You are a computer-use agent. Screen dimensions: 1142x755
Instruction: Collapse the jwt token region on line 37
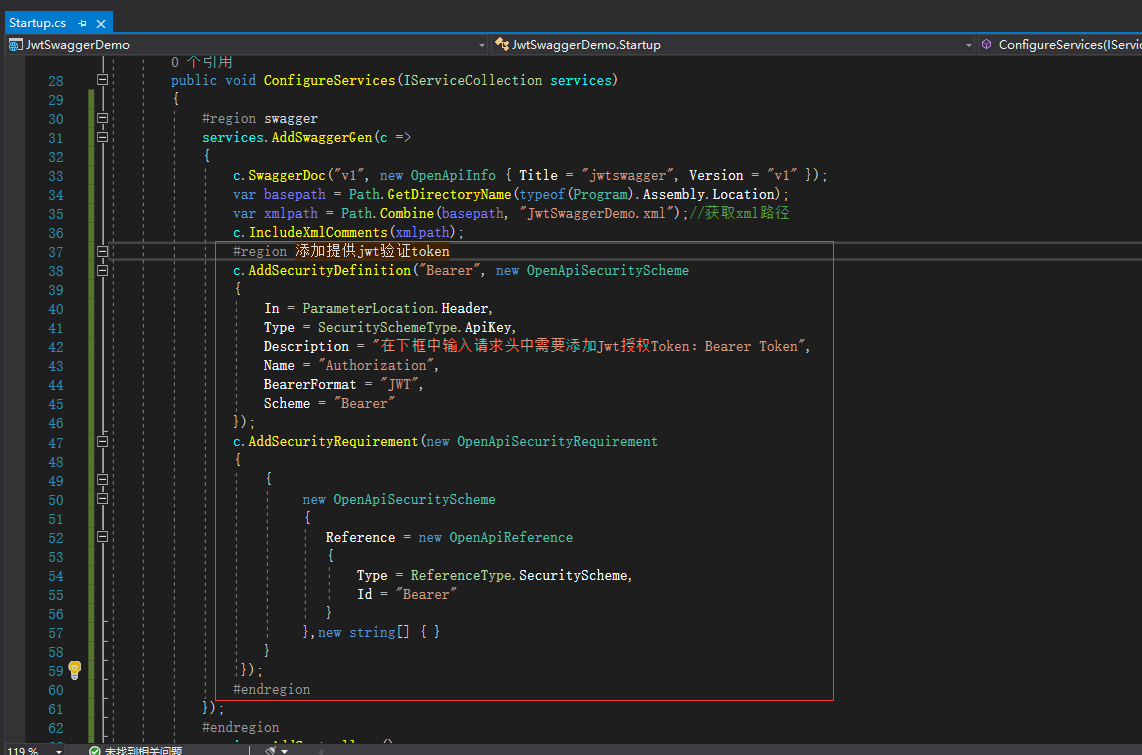102,251
